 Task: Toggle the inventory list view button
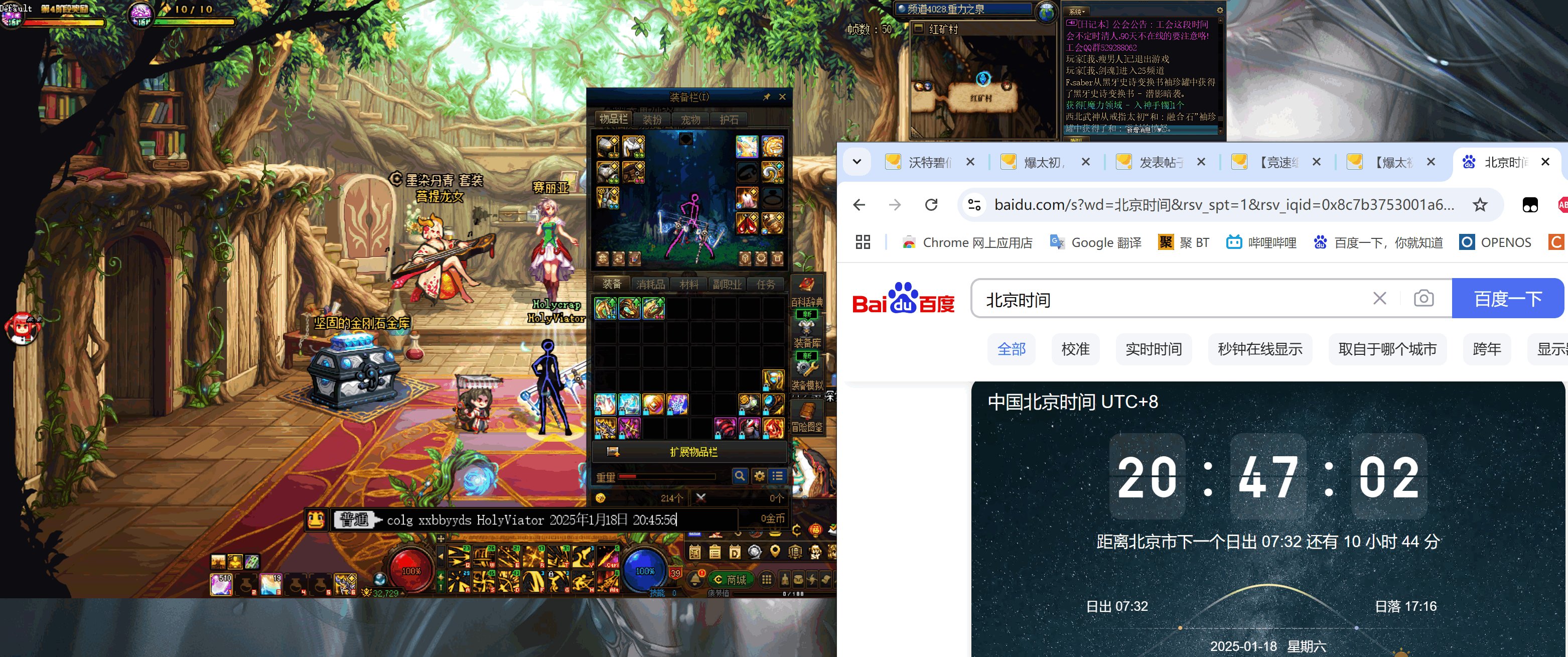pos(777,475)
